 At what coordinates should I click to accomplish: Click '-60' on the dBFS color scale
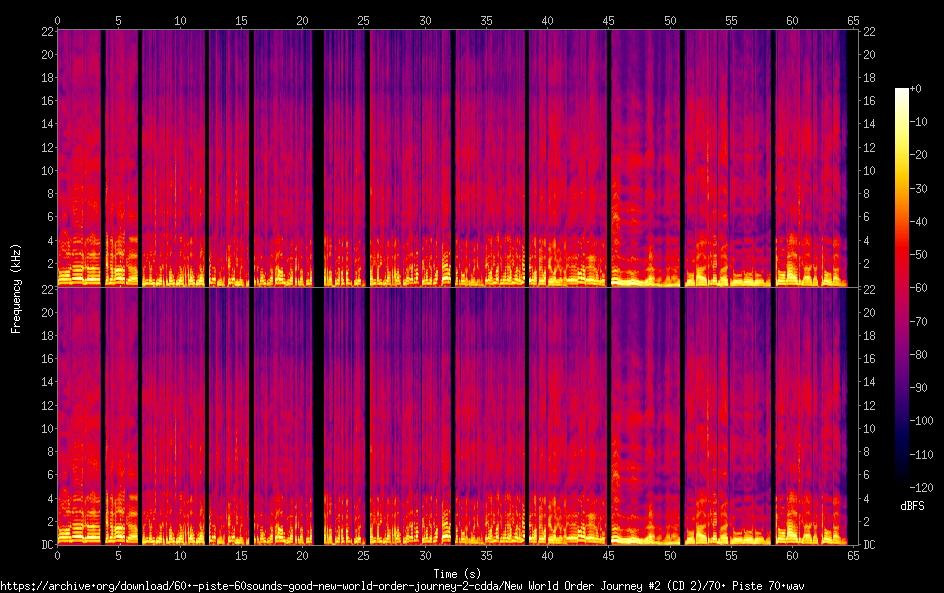click(x=918, y=288)
